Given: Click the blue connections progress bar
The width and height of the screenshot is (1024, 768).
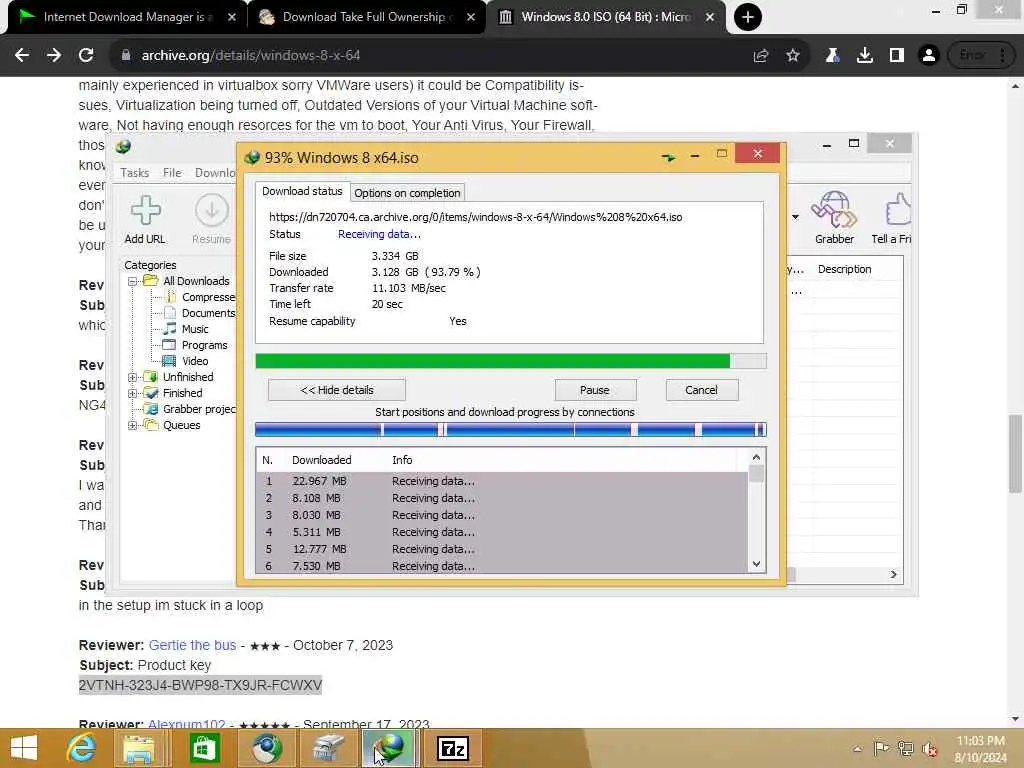Looking at the screenshot, I should tap(511, 429).
